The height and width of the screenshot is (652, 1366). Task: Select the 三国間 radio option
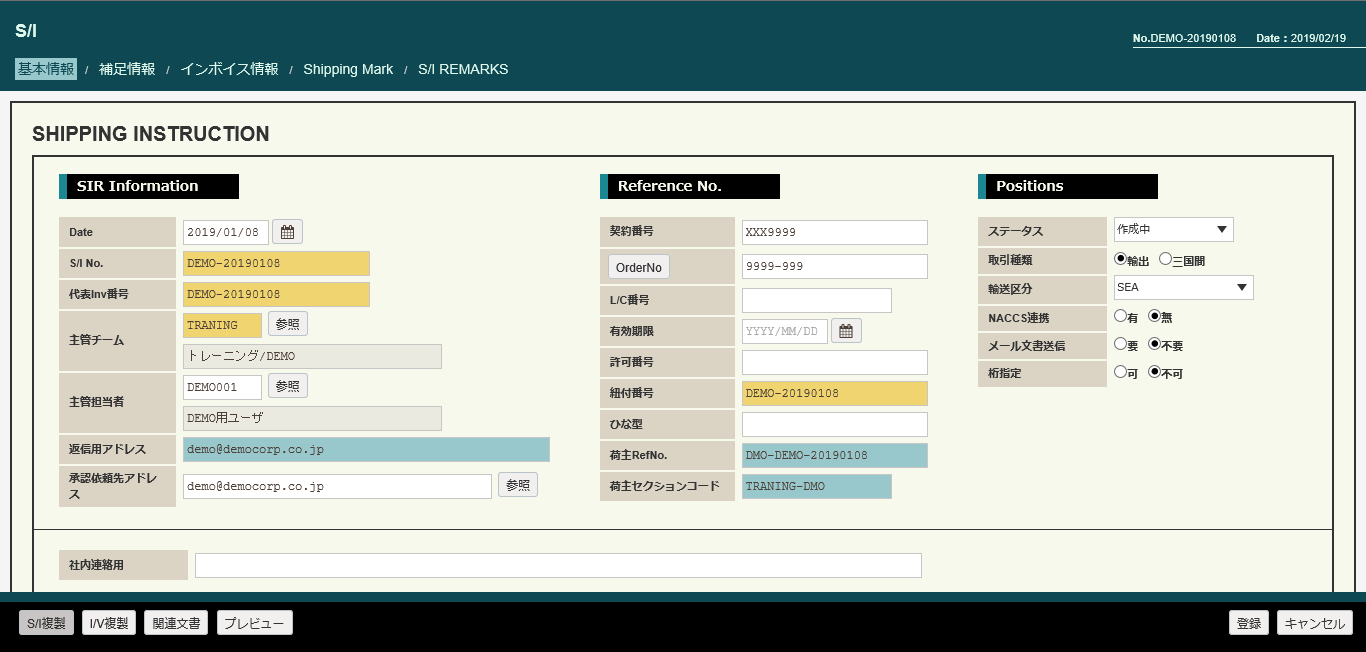tap(1165, 259)
